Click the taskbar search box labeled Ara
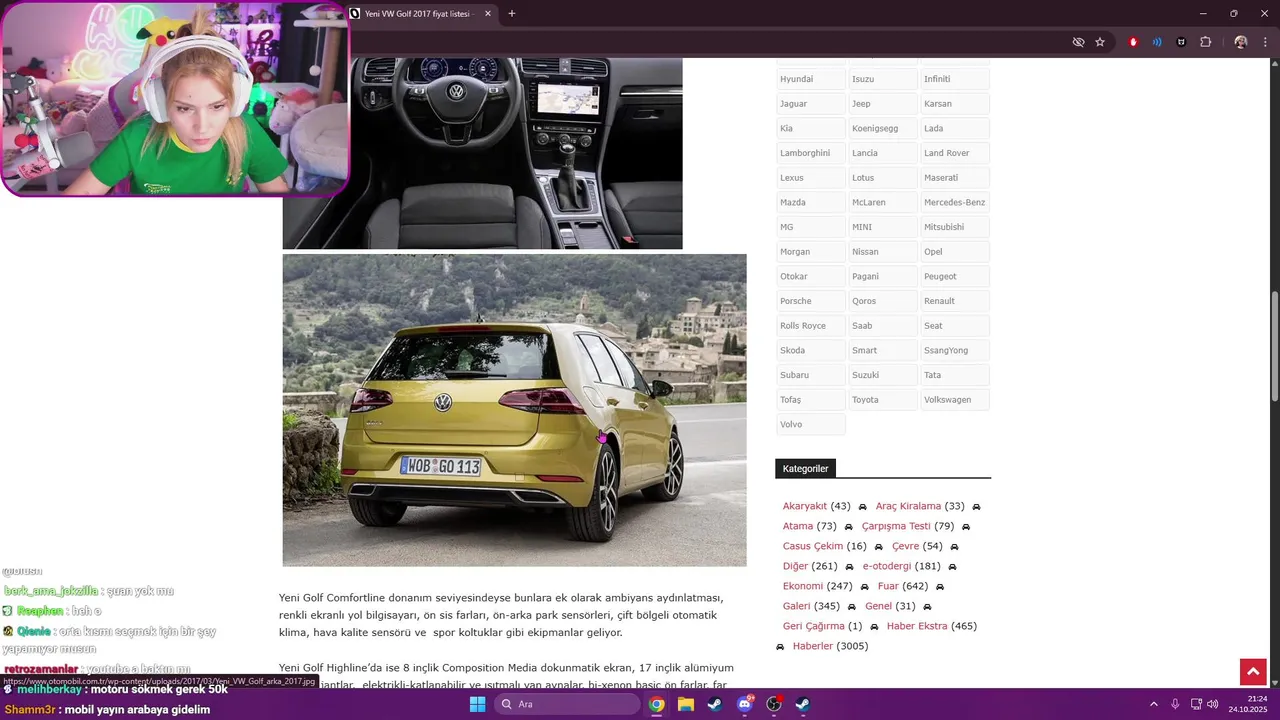The image size is (1280, 720). 567,704
